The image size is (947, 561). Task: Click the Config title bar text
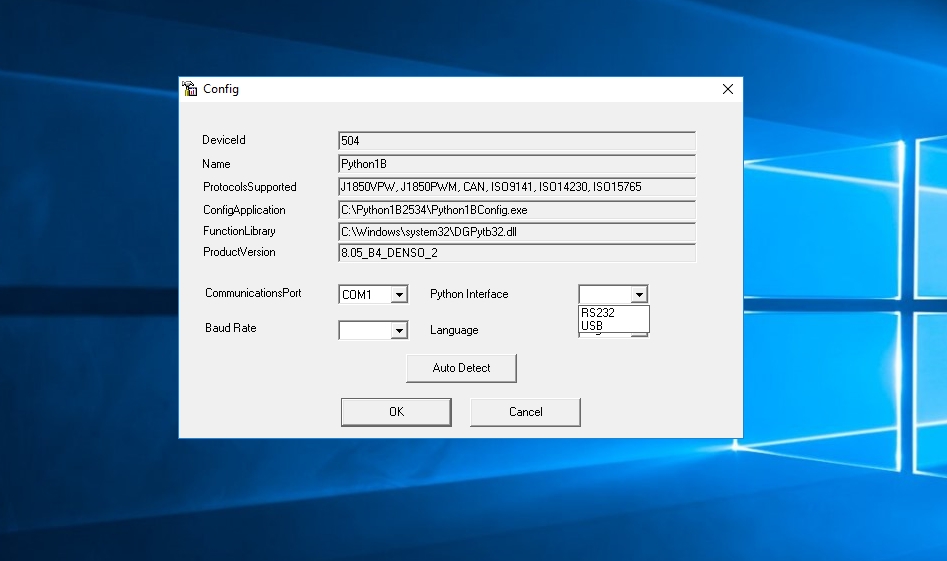tap(221, 89)
